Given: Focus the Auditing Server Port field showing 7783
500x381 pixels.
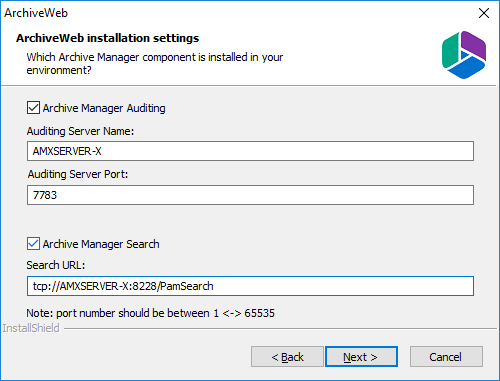Looking at the screenshot, I should [x=250, y=195].
